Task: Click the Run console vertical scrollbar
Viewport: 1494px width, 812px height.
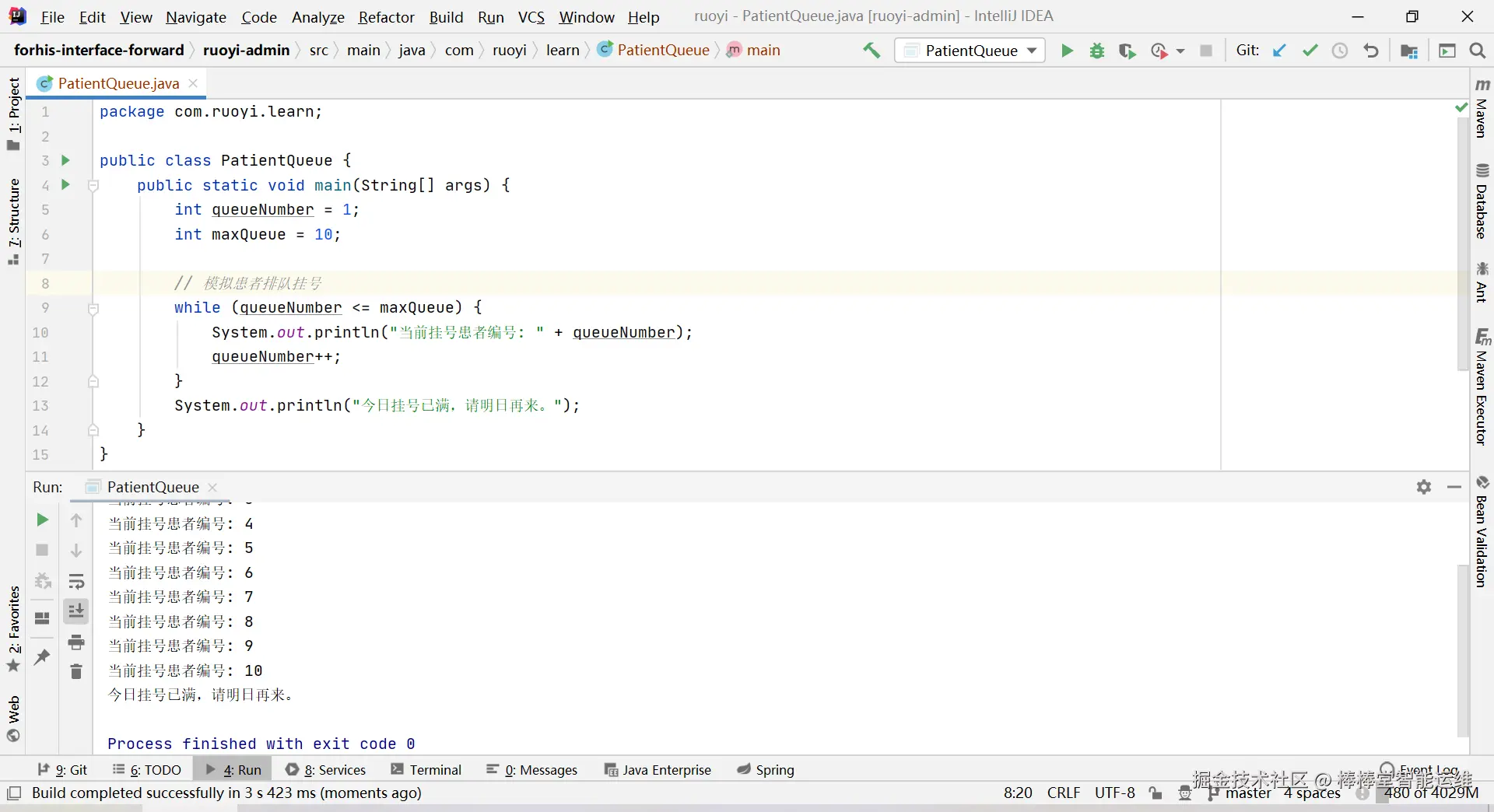Action: point(1463,651)
